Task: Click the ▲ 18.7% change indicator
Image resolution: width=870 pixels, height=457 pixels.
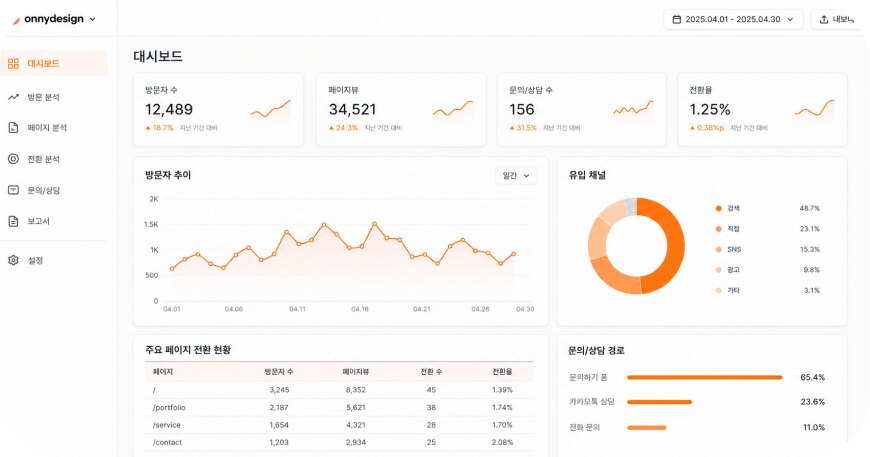Action: [159, 128]
